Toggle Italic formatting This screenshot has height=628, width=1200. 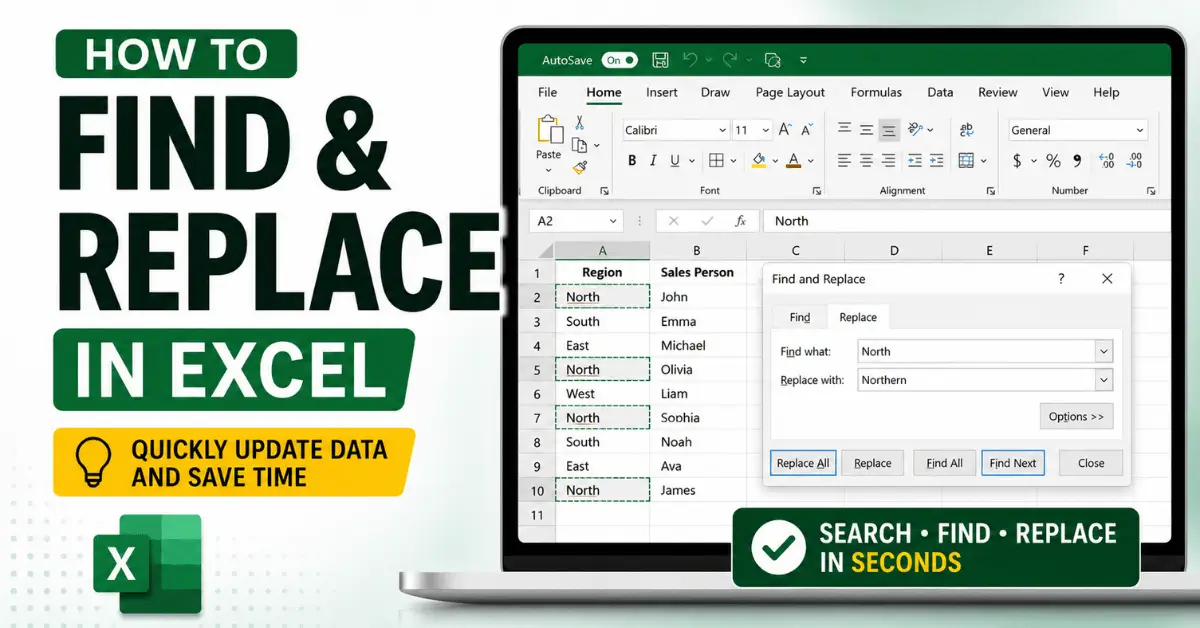pos(654,160)
